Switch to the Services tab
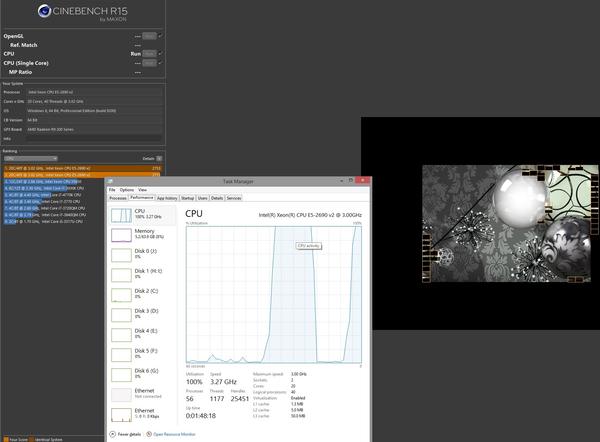The width and height of the screenshot is (600, 442). [234, 198]
